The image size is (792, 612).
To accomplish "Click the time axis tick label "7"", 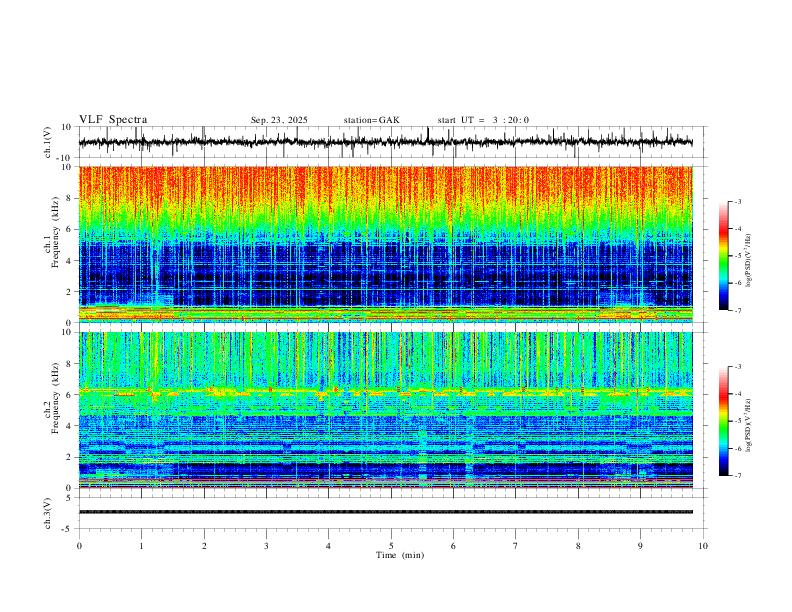I will tap(516, 546).
